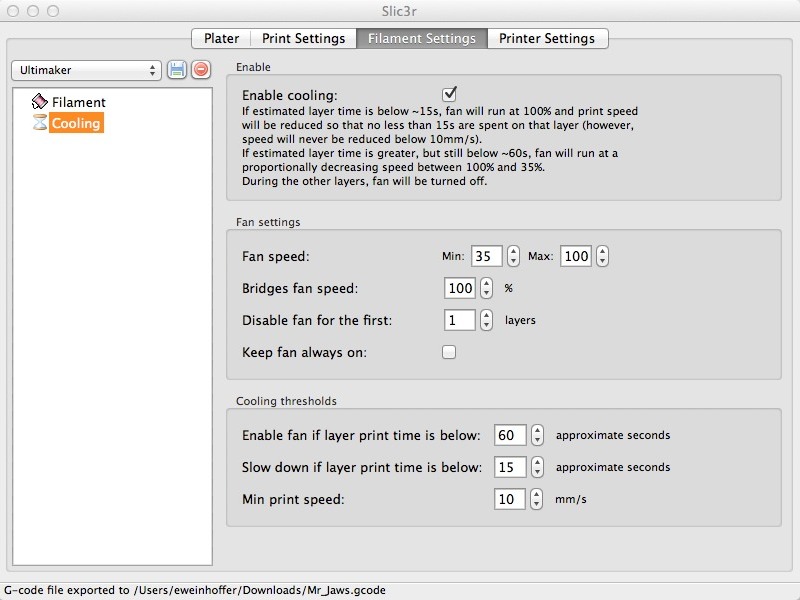
Task: Click the Cooling thresholds section heading
Action: coord(286,401)
